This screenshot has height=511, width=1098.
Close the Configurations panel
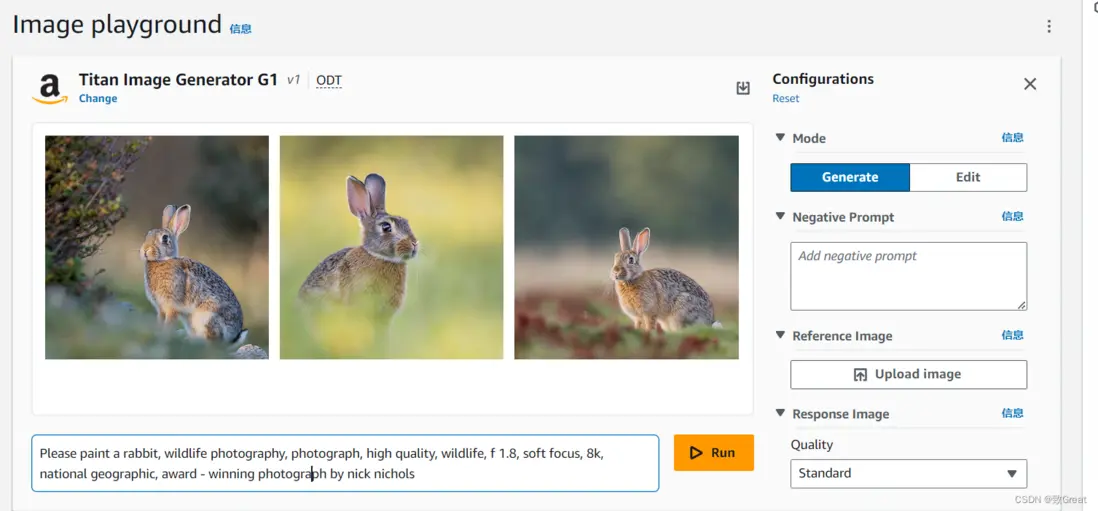(1030, 84)
